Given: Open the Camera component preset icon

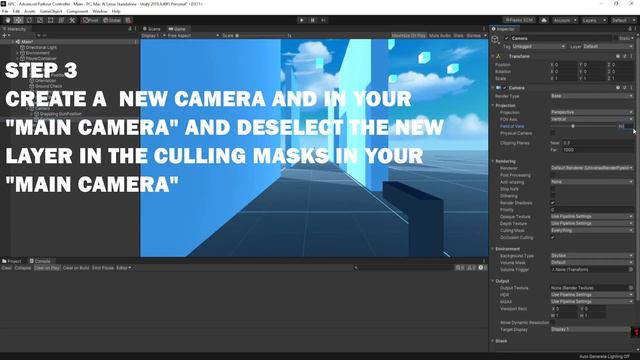Looking at the screenshot, I should click(624, 88).
